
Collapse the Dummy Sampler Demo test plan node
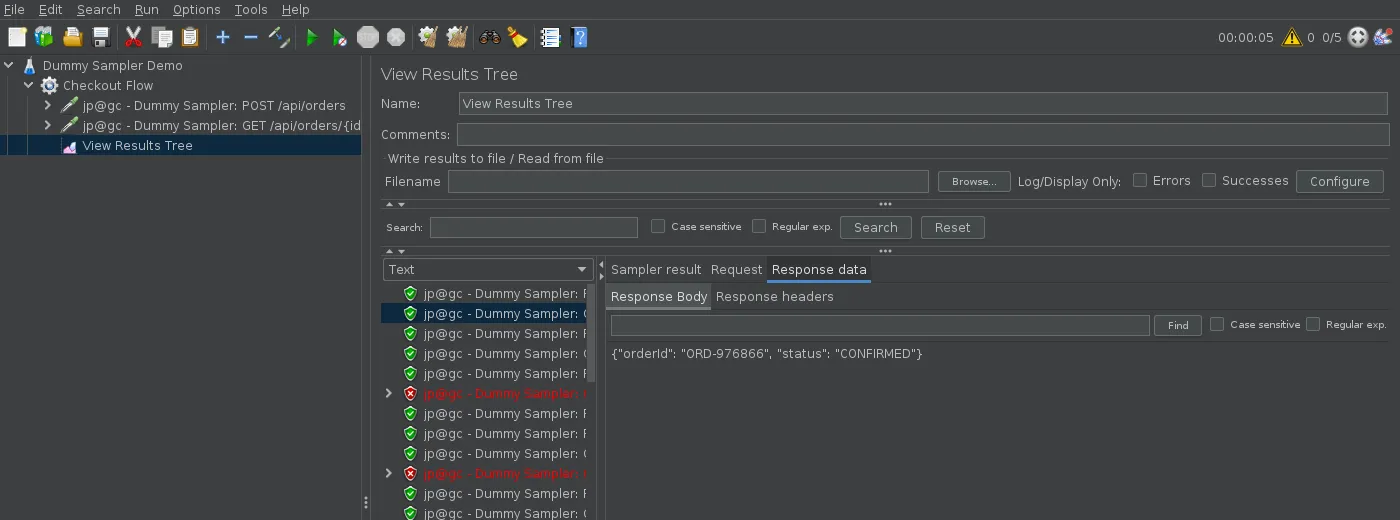[x=9, y=65]
